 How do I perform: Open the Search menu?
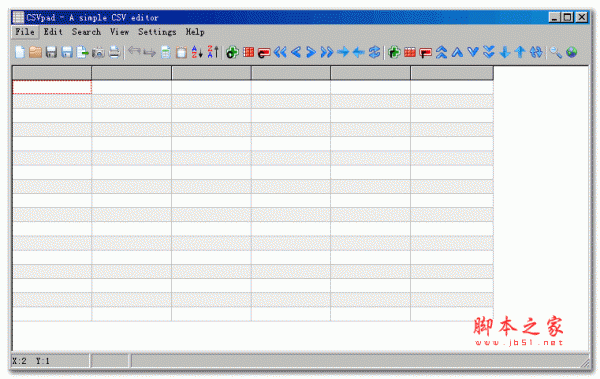tap(86, 32)
